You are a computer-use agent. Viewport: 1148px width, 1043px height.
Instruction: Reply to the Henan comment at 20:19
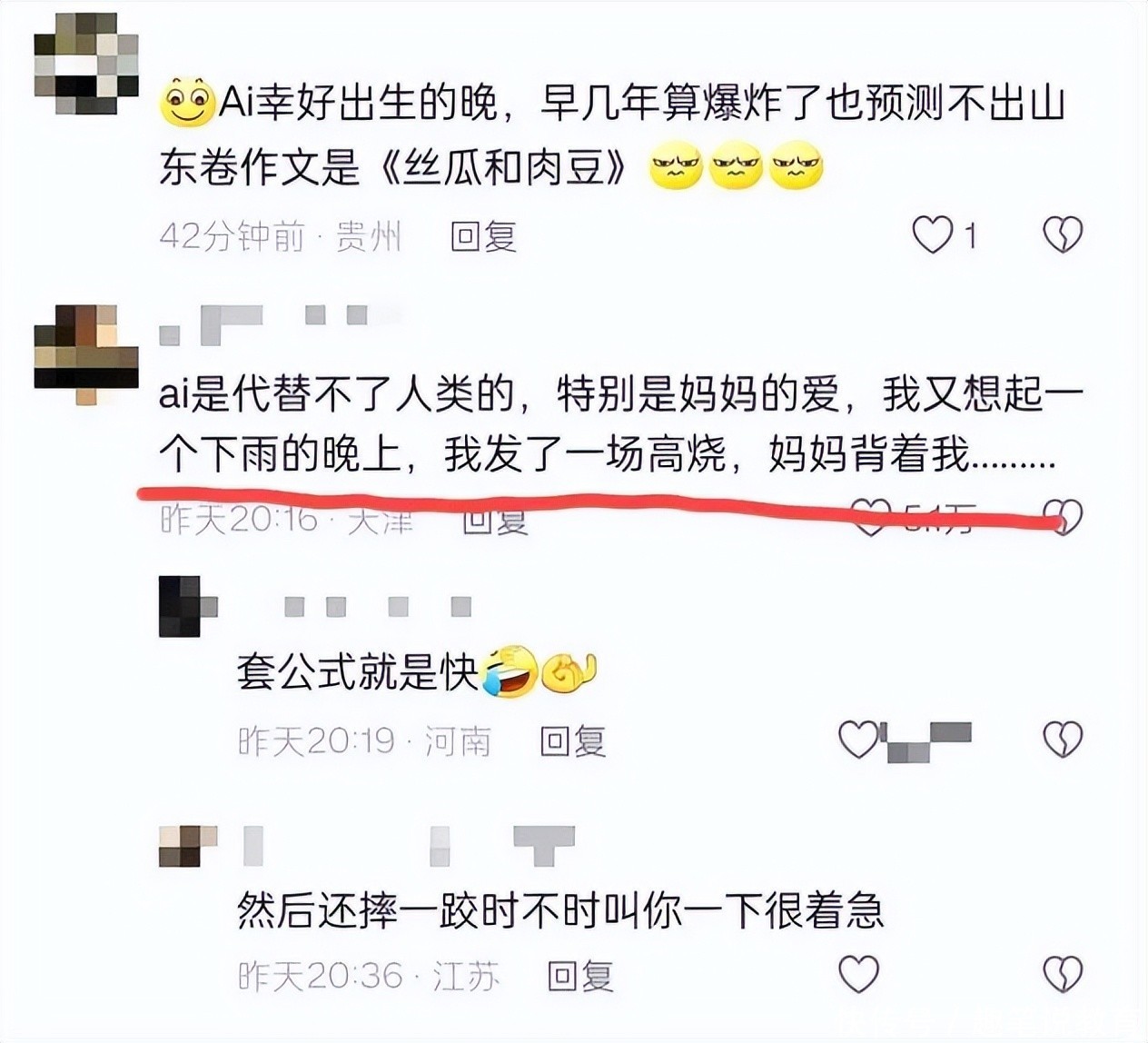click(x=573, y=741)
